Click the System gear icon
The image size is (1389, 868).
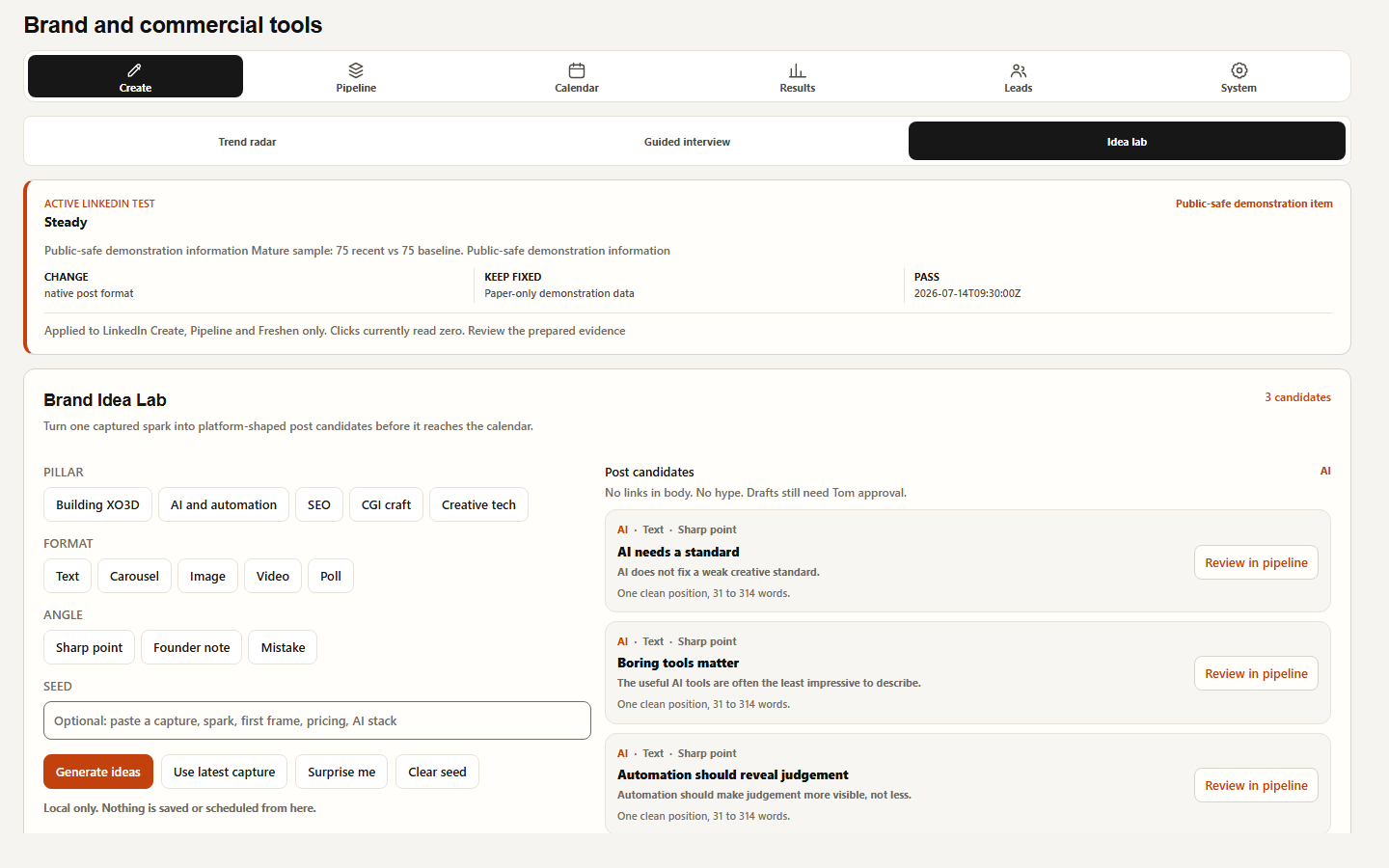[x=1239, y=70]
